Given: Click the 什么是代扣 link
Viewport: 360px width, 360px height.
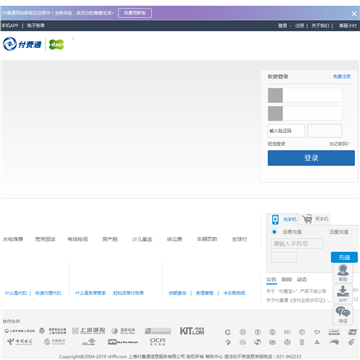Looking at the screenshot, I should click(16, 293).
